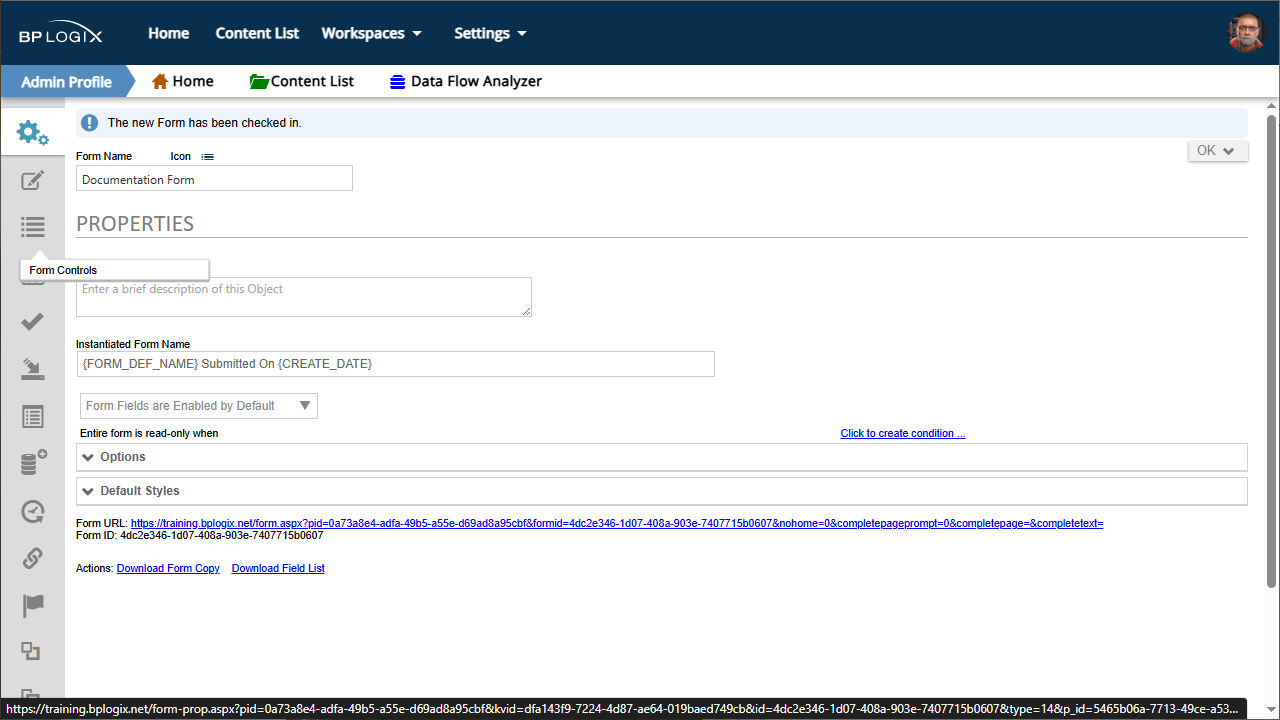The width and height of the screenshot is (1280, 720).
Task: Click 'Entire form is read-only when' label
Action: [149, 433]
